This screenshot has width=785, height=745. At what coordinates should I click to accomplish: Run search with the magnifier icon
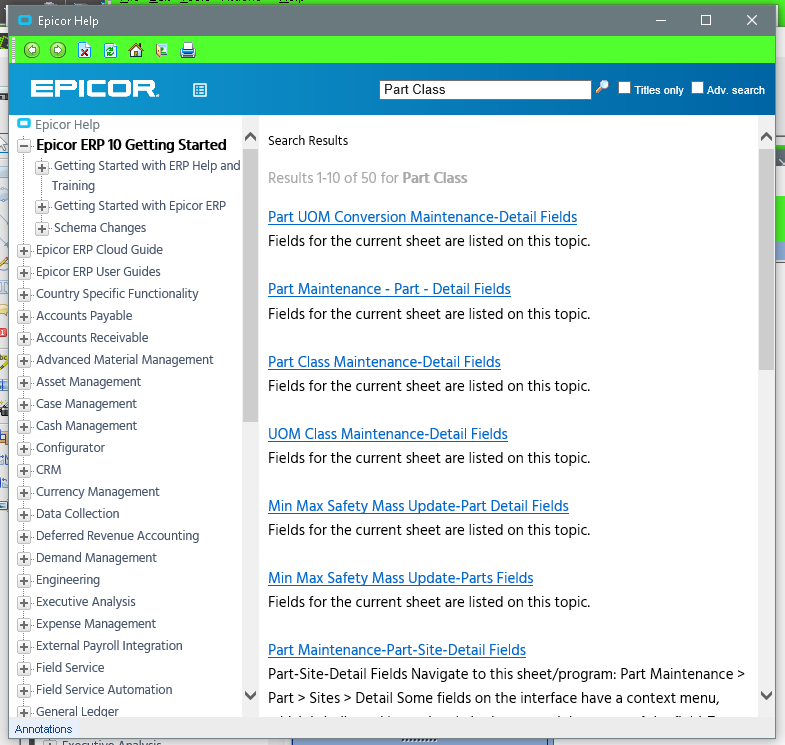pos(602,88)
